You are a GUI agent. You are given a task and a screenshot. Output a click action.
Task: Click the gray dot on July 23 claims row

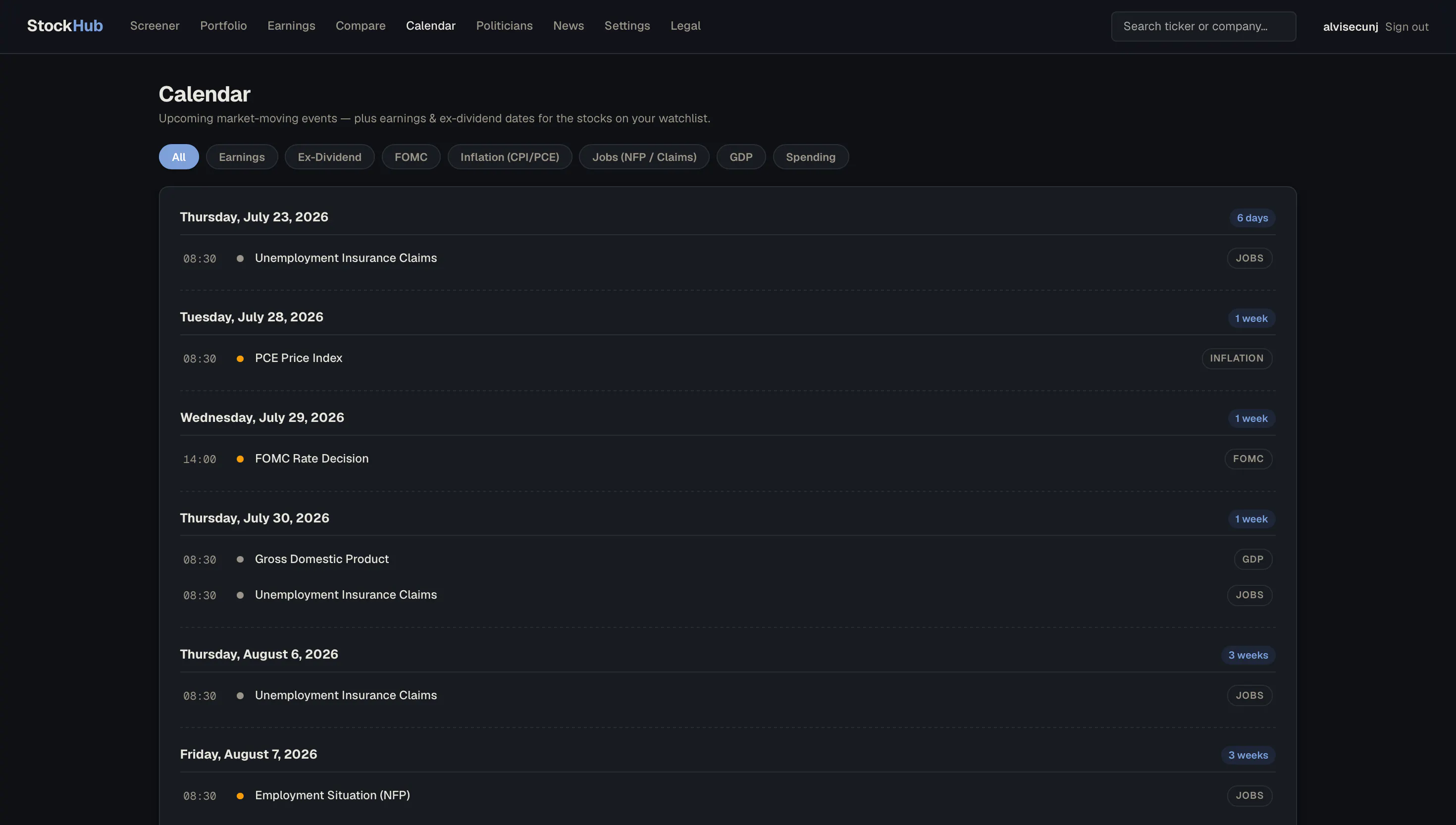point(240,258)
